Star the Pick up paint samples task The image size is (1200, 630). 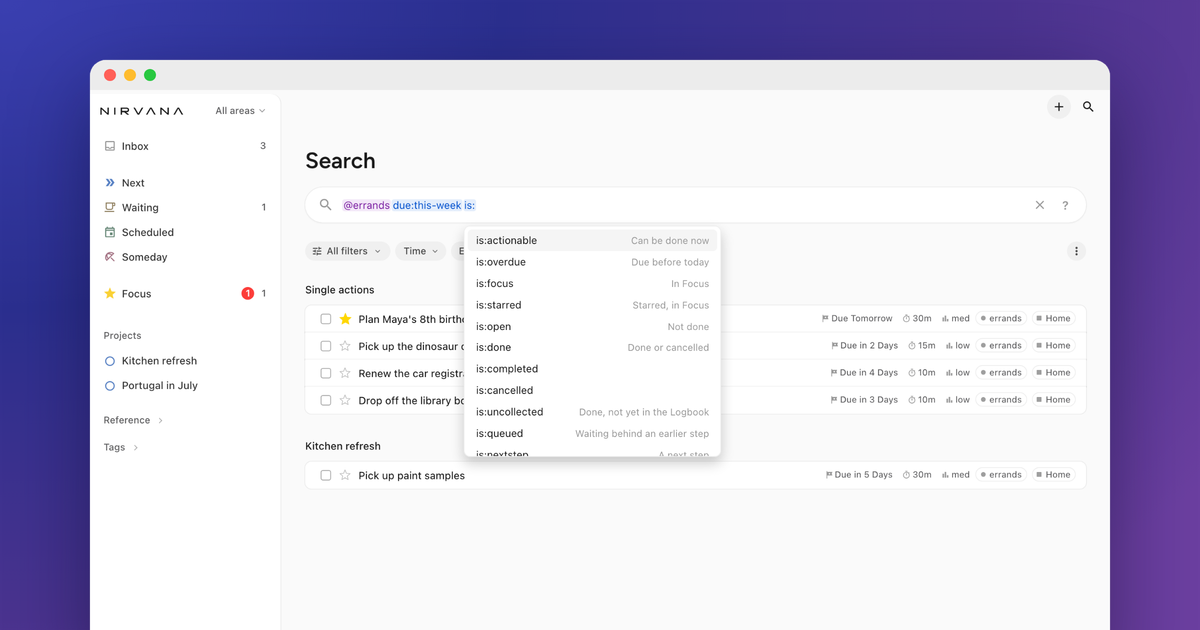pyautogui.click(x=345, y=475)
